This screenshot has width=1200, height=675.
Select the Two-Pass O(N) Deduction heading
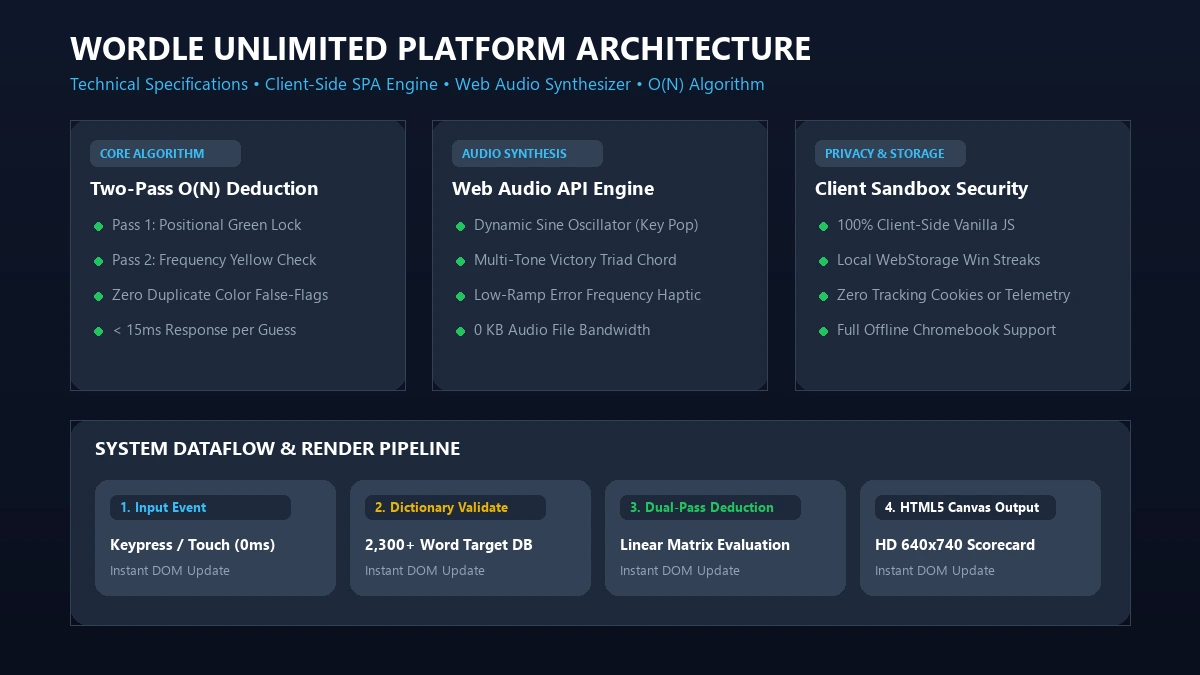(x=204, y=189)
